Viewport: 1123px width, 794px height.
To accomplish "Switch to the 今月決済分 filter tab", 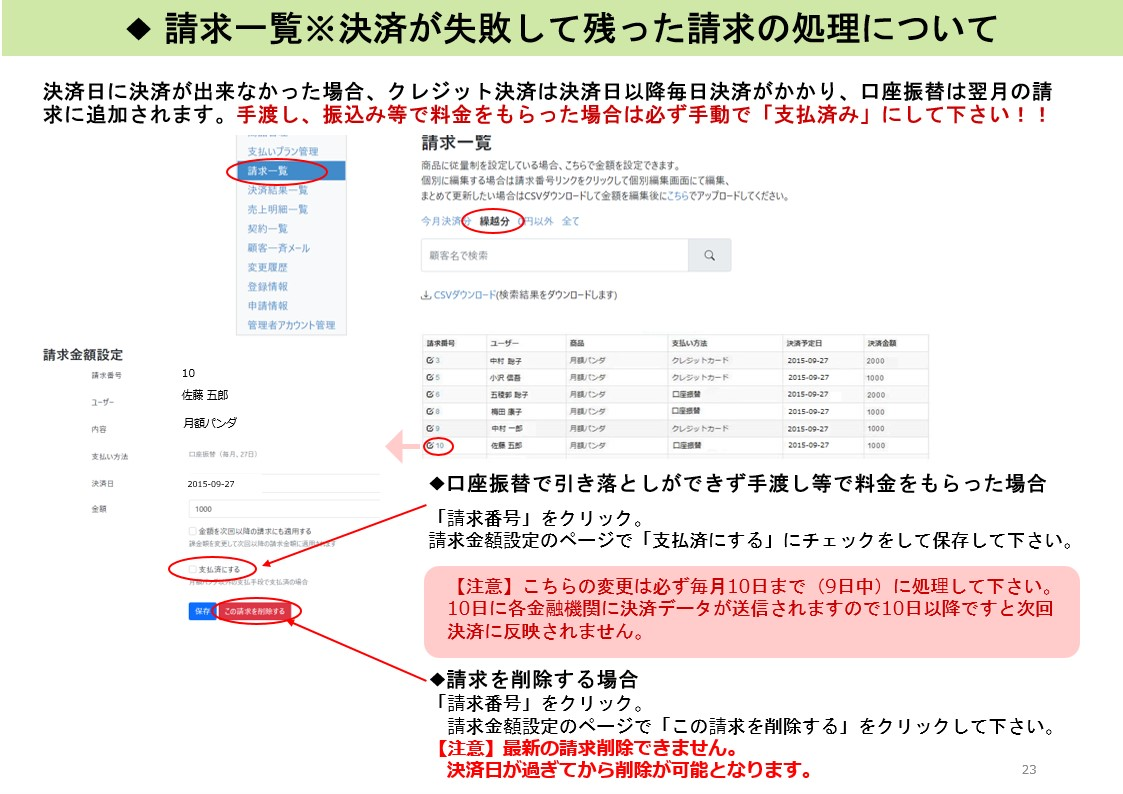I will 441,221.
